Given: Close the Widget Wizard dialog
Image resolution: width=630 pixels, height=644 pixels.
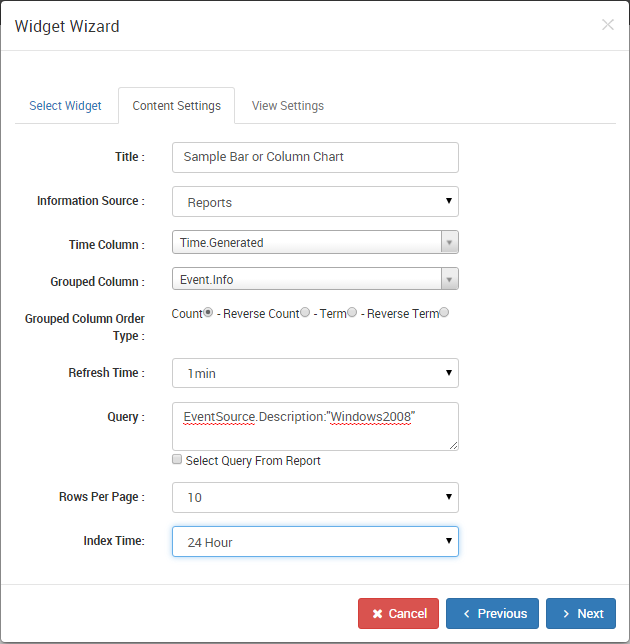Looking at the screenshot, I should pyautogui.click(x=607, y=25).
